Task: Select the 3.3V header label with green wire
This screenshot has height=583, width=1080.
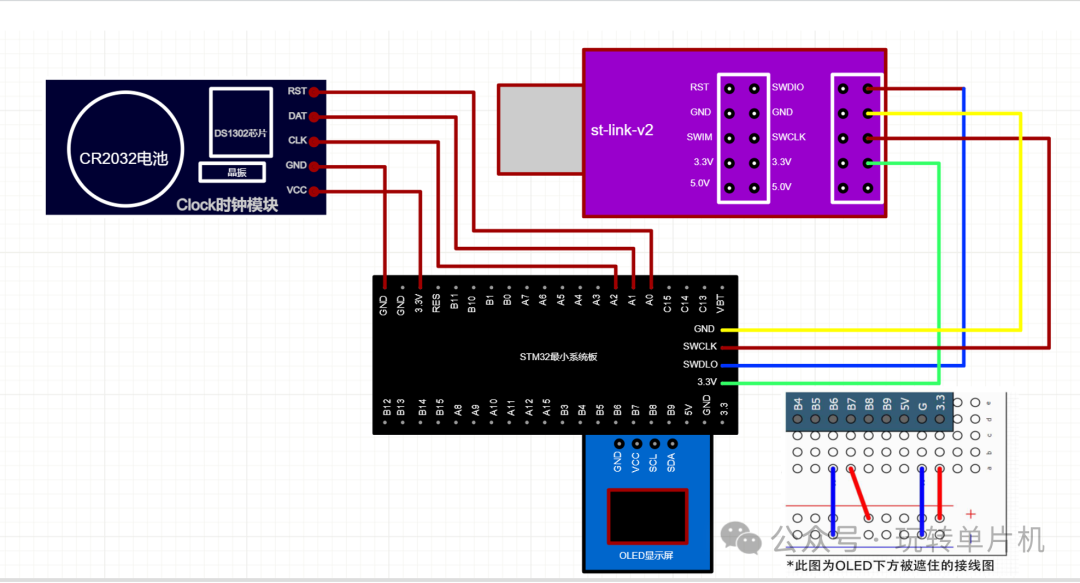Action: click(707, 382)
